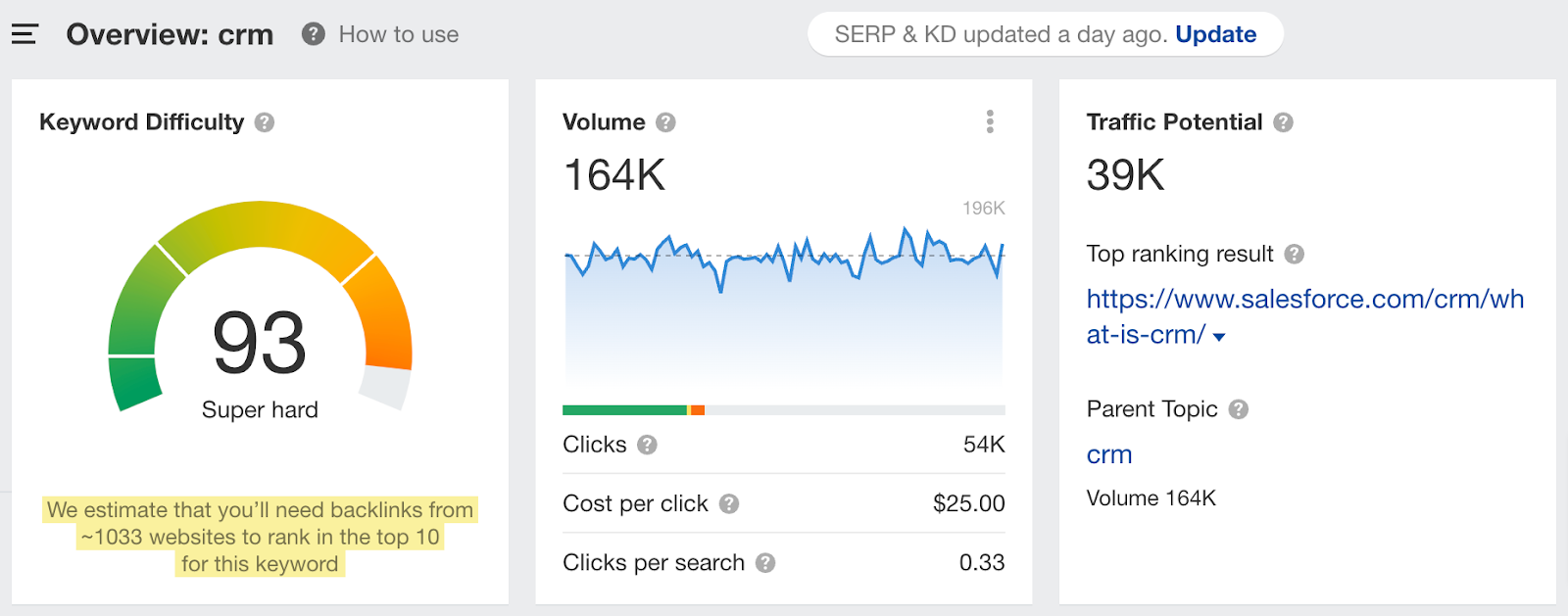Open the crm parent topic link
Image resolution: width=1568 pixels, height=616 pixels.
tap(1108, 454)
